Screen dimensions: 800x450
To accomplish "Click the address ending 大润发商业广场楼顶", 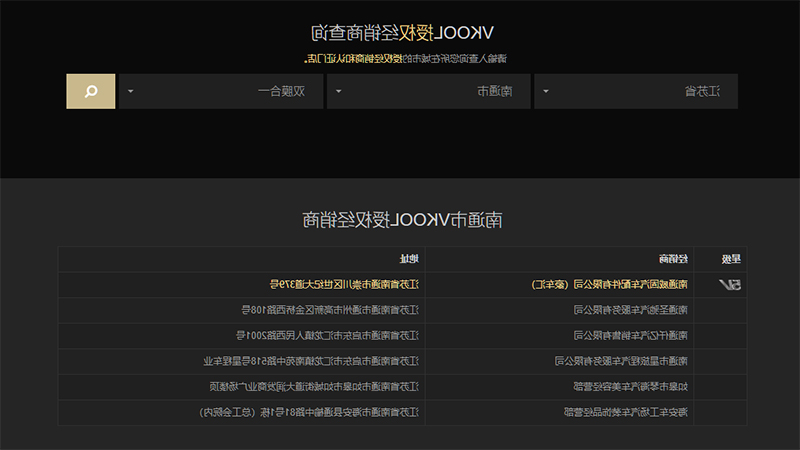I will click(314, 387).
